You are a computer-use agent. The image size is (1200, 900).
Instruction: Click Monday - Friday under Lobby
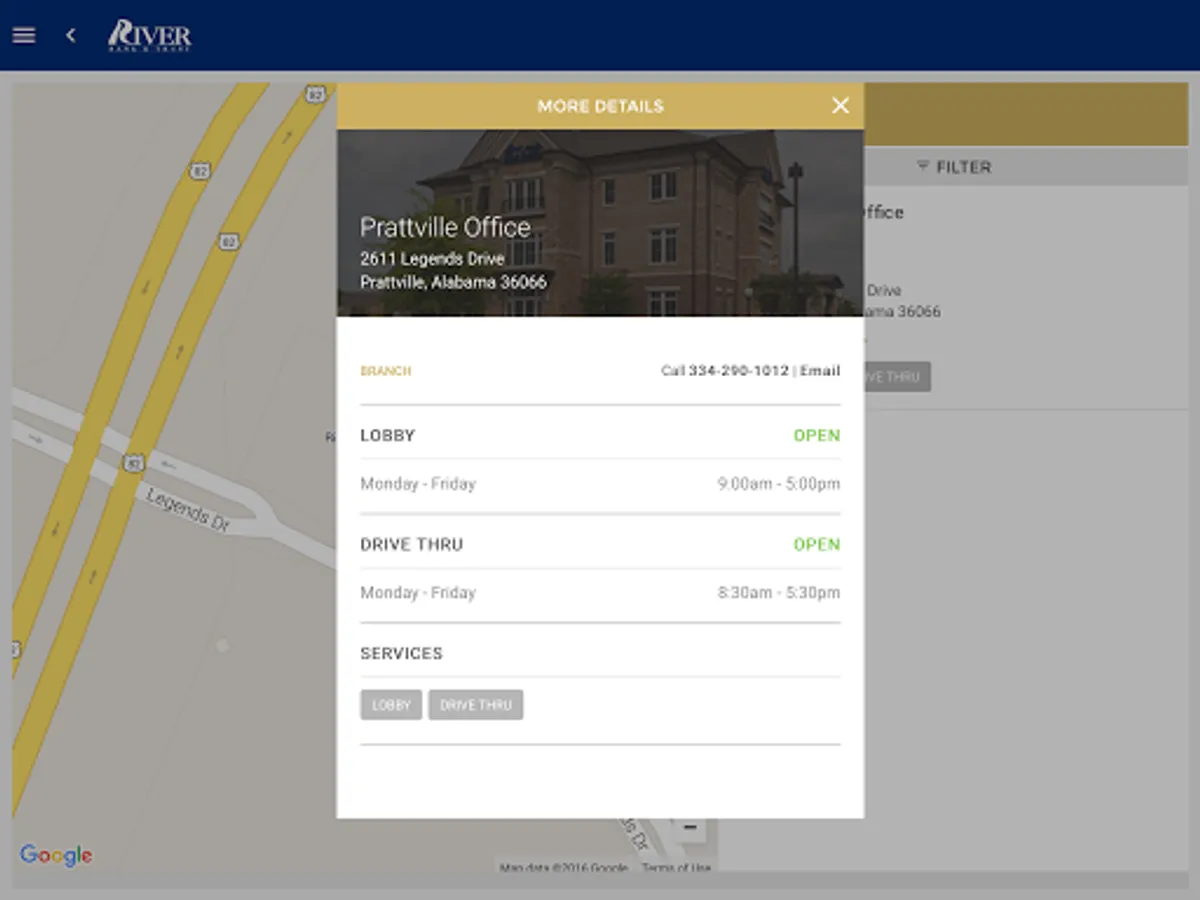(x=418, y=484)
